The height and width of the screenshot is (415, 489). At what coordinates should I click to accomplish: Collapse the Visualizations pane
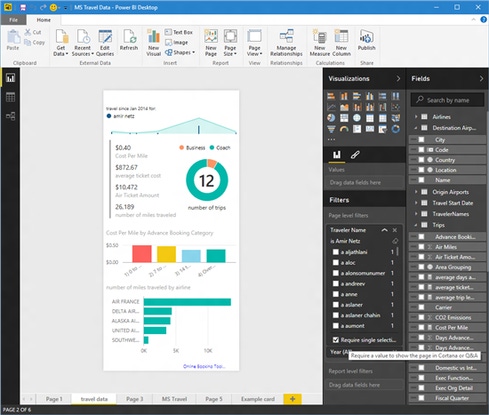[x=398, y=79]
